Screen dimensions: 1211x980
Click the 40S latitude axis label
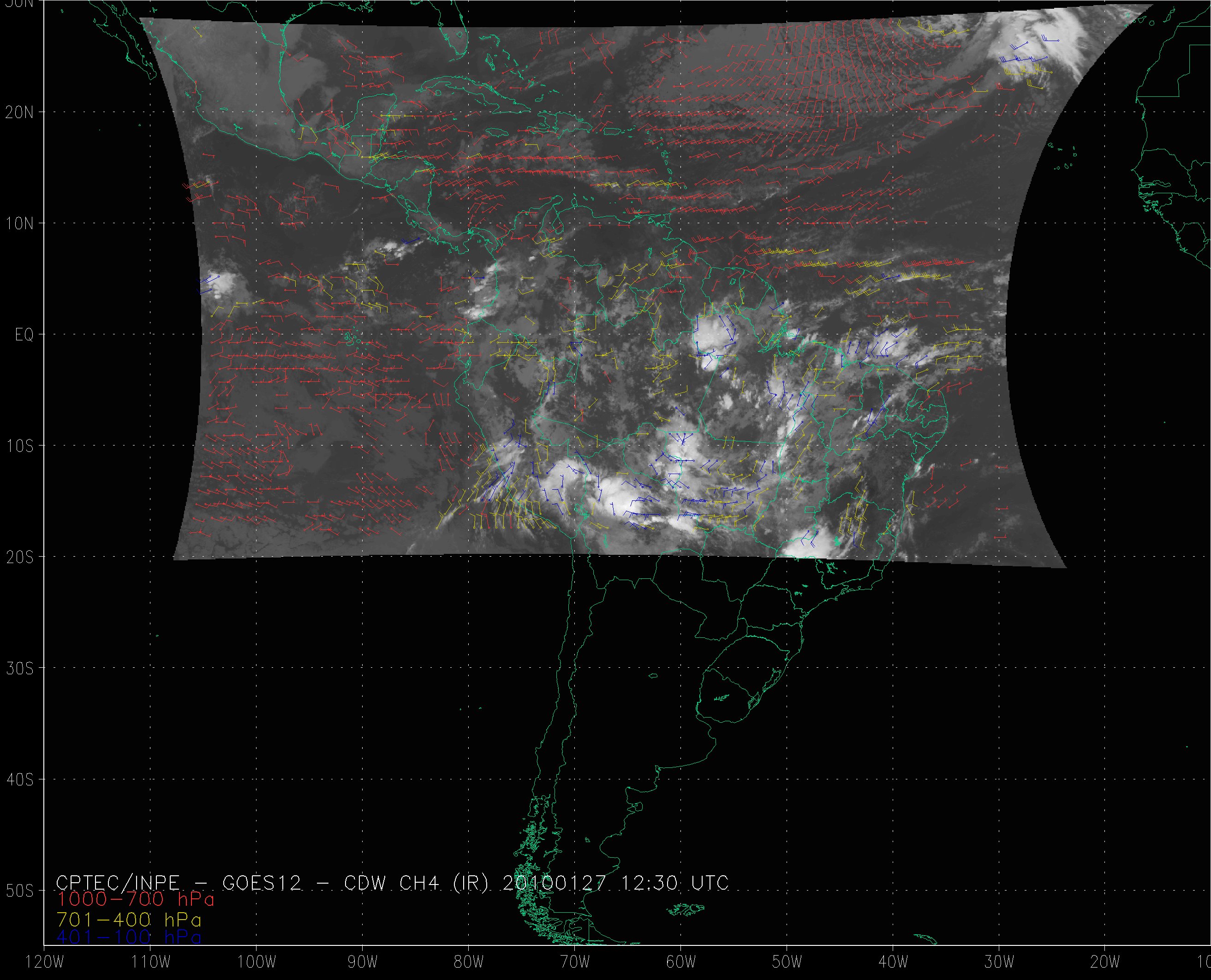[x=20, y=779]
